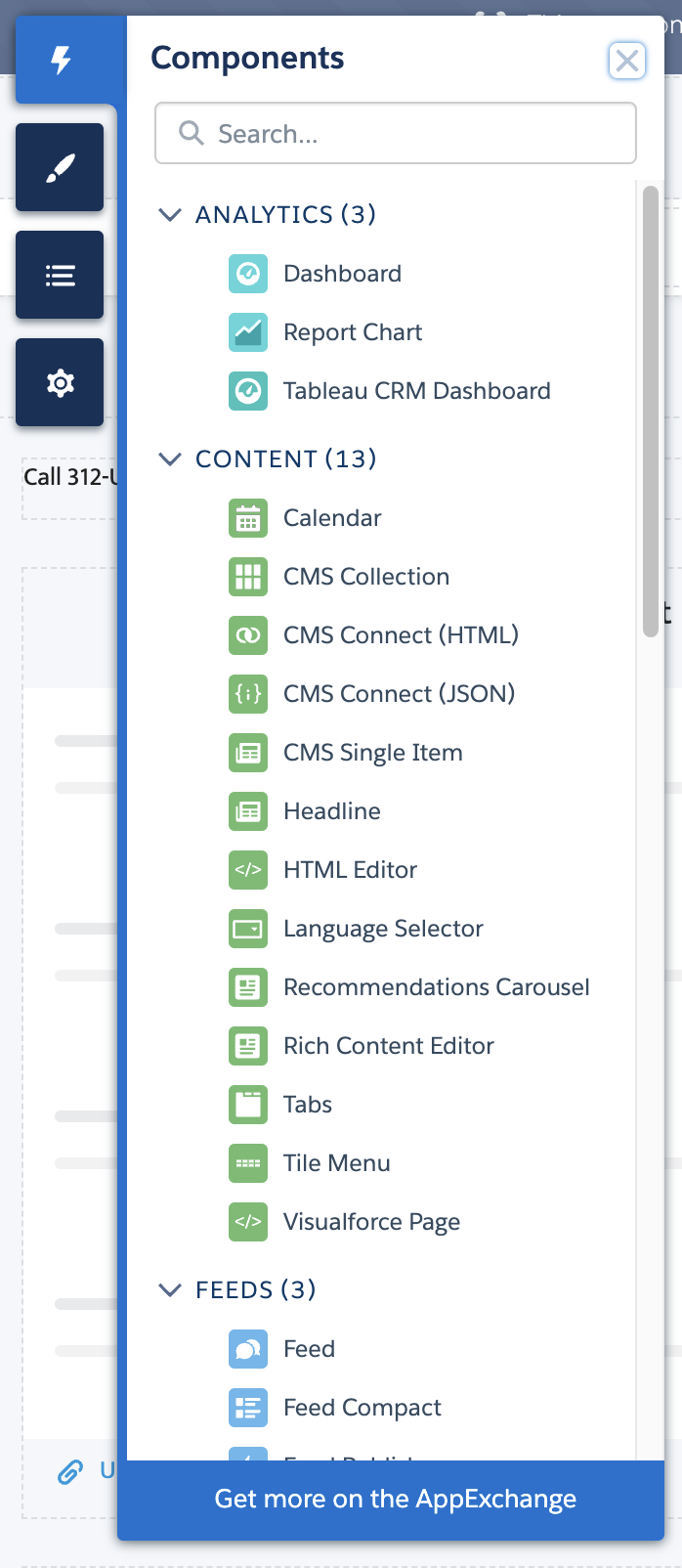Click the components list scrollbar
Screen dimensions: 682x1568
pyautogui.click(x=651, y=411)
